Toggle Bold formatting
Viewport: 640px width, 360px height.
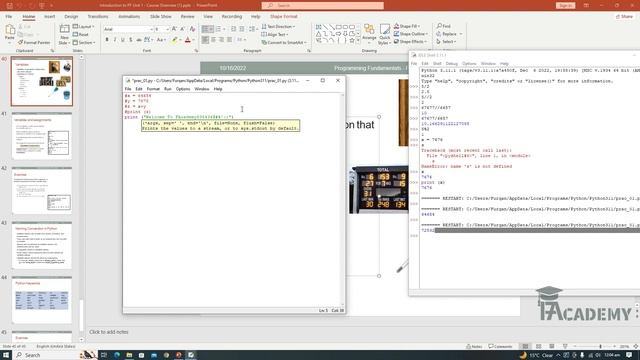tap(107, 40)
